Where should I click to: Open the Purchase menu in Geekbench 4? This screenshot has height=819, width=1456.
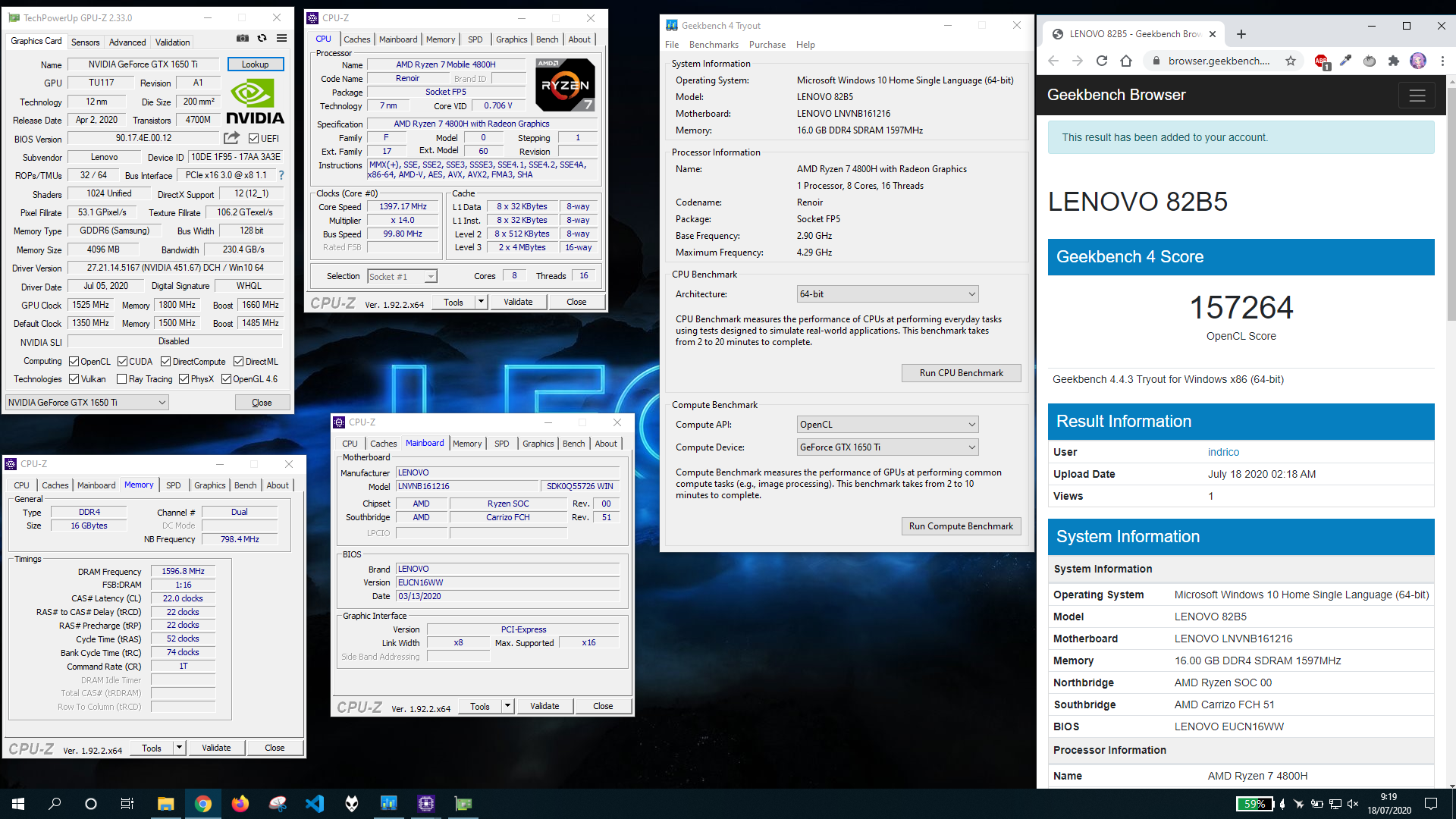767,45
